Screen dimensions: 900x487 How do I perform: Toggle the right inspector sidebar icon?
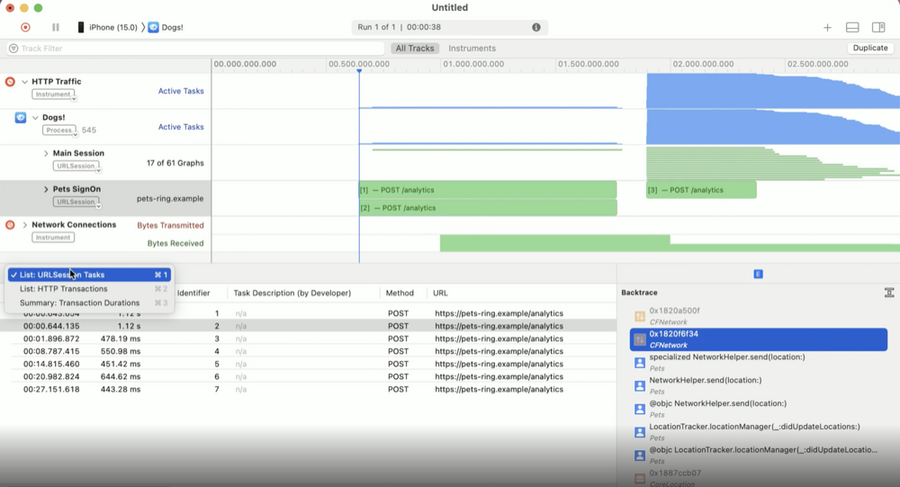coord(878,27)
